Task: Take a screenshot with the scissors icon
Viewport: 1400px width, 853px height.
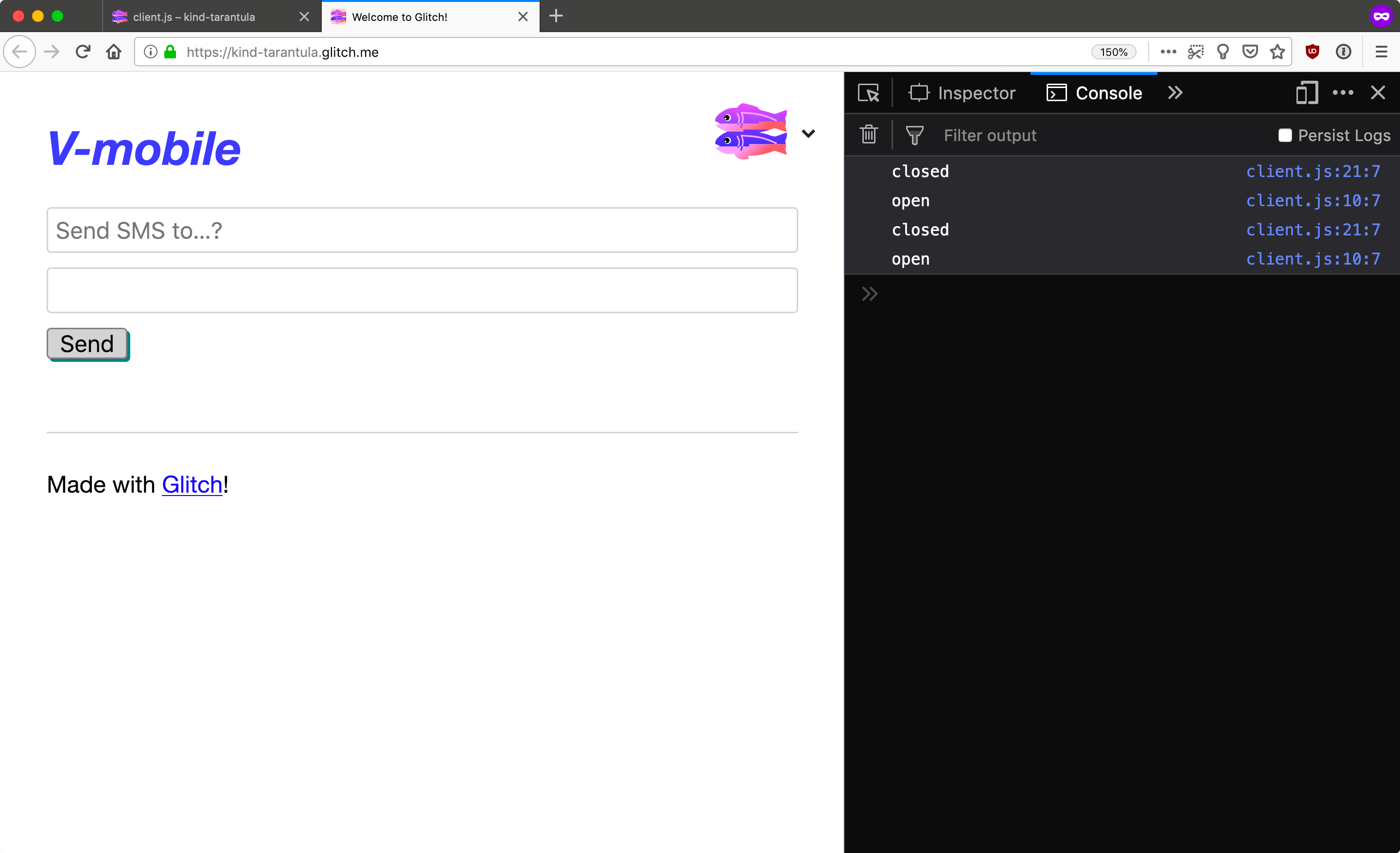Action: (x=1195, y=52)
